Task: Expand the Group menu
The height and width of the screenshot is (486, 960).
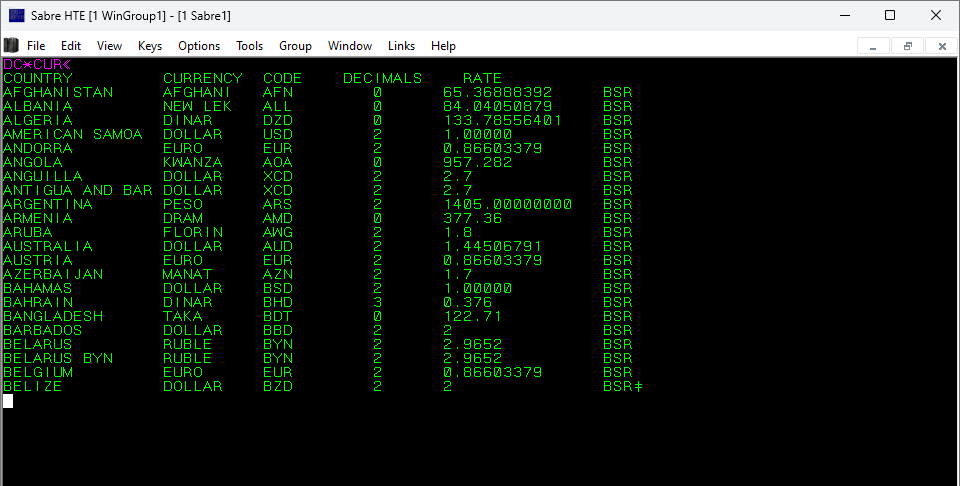Action: 295,46
